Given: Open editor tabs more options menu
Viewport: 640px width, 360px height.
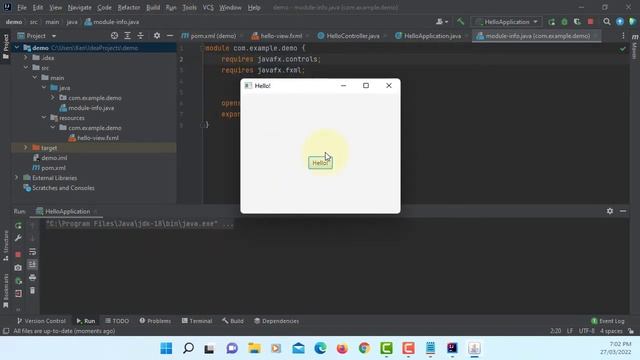Looking at the screenshot, I should [x=623, y=36].
